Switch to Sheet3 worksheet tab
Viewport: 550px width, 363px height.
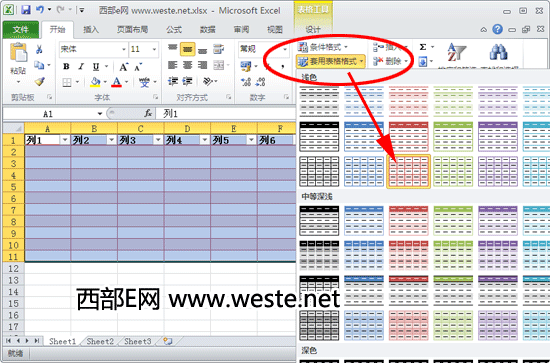tap(138, 341)
